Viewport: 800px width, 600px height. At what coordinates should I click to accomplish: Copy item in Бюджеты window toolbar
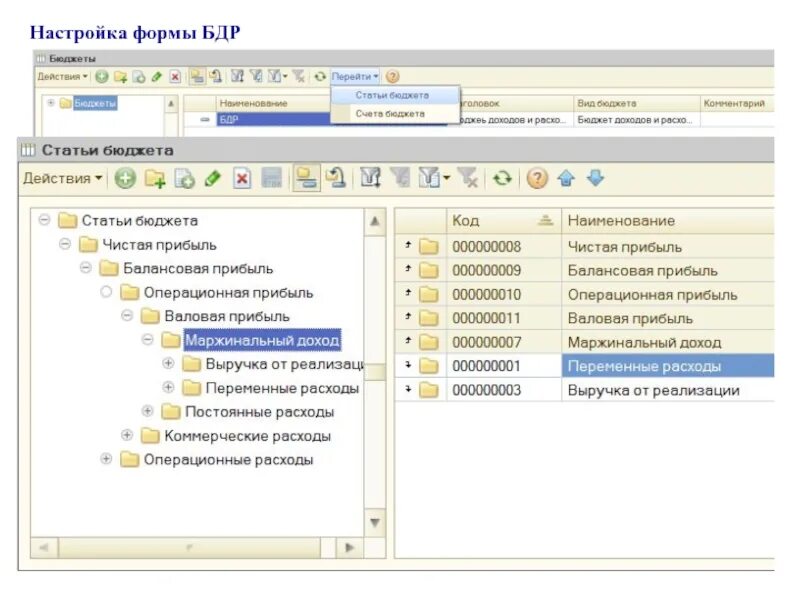139,77
